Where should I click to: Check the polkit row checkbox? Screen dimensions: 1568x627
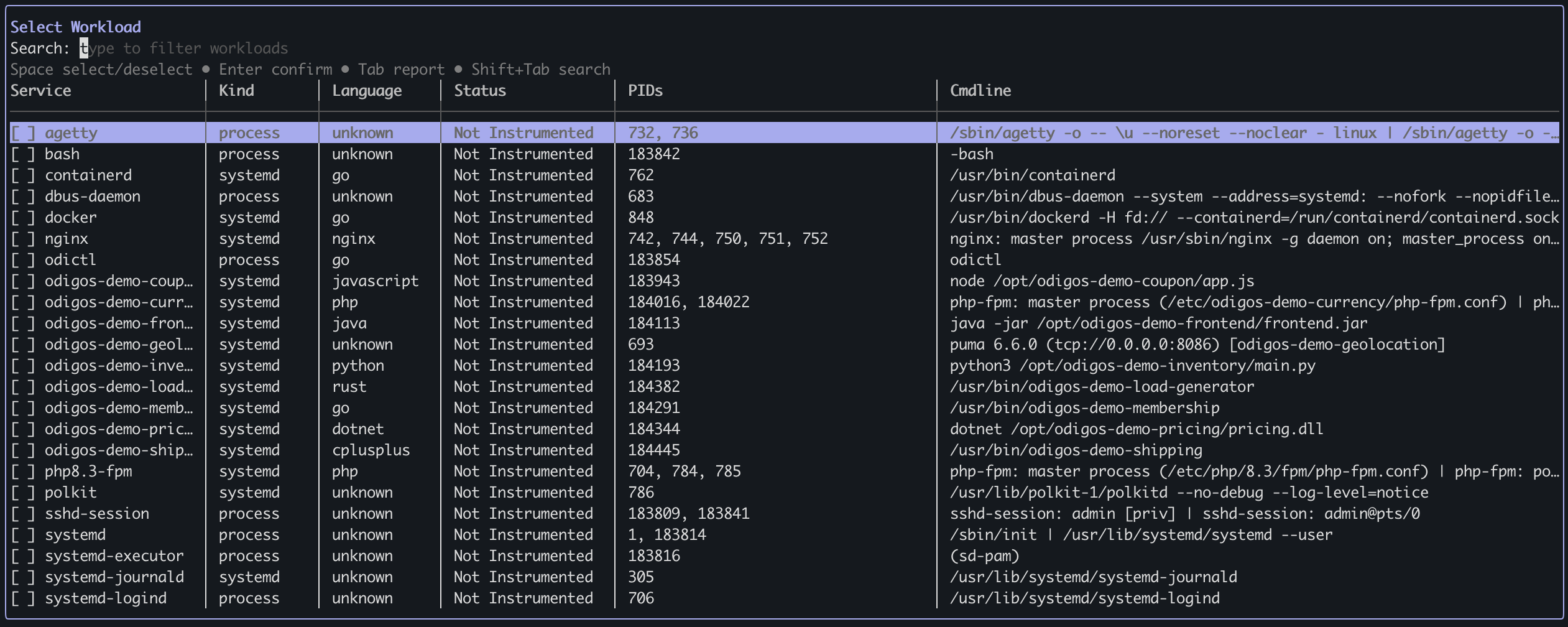coord(23,492)
